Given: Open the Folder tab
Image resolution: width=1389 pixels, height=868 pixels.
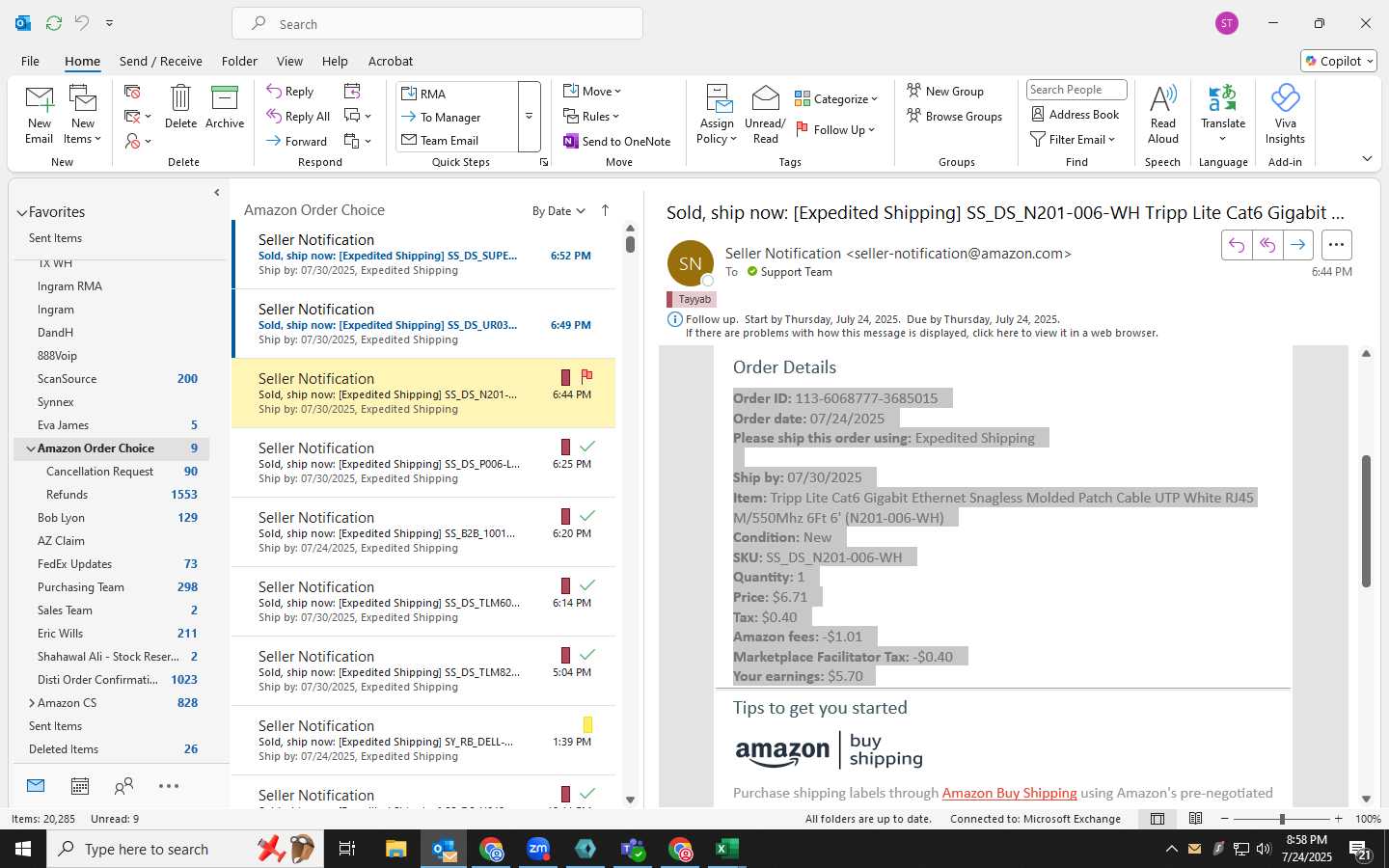Looking at the screenshot, I should click(x=239, y=61).
